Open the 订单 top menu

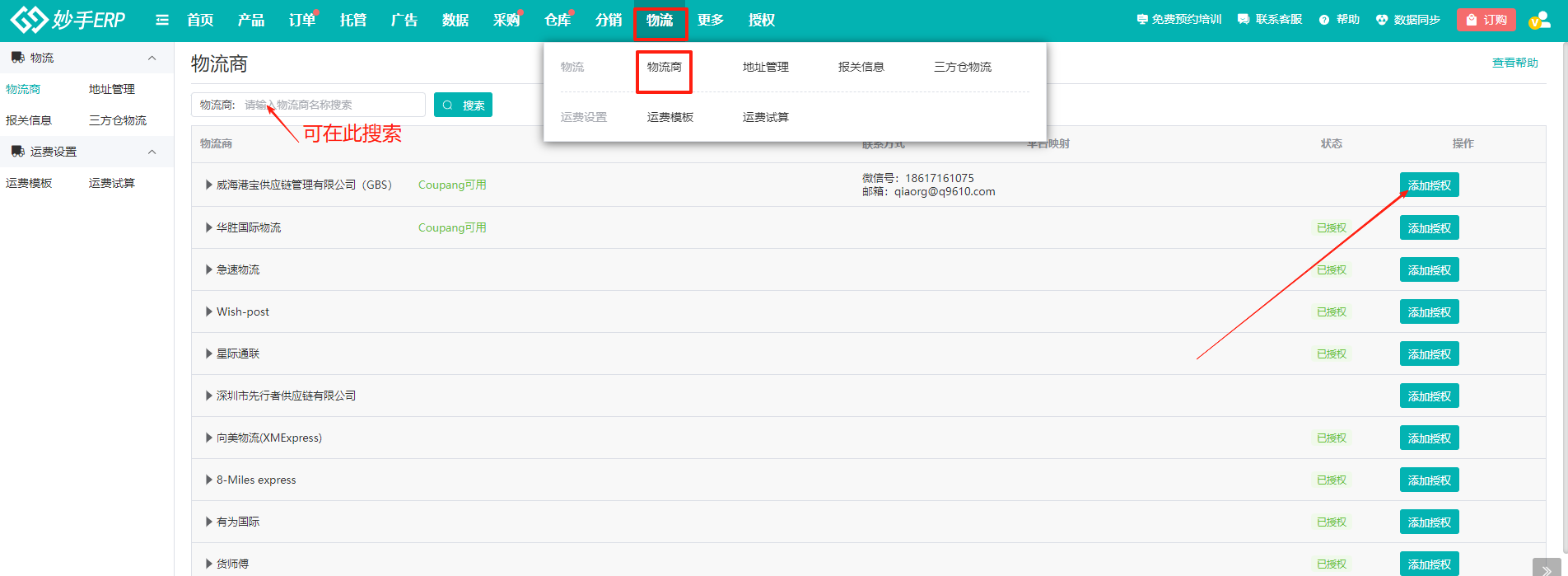pyautogui.click(x=301, y=20)
